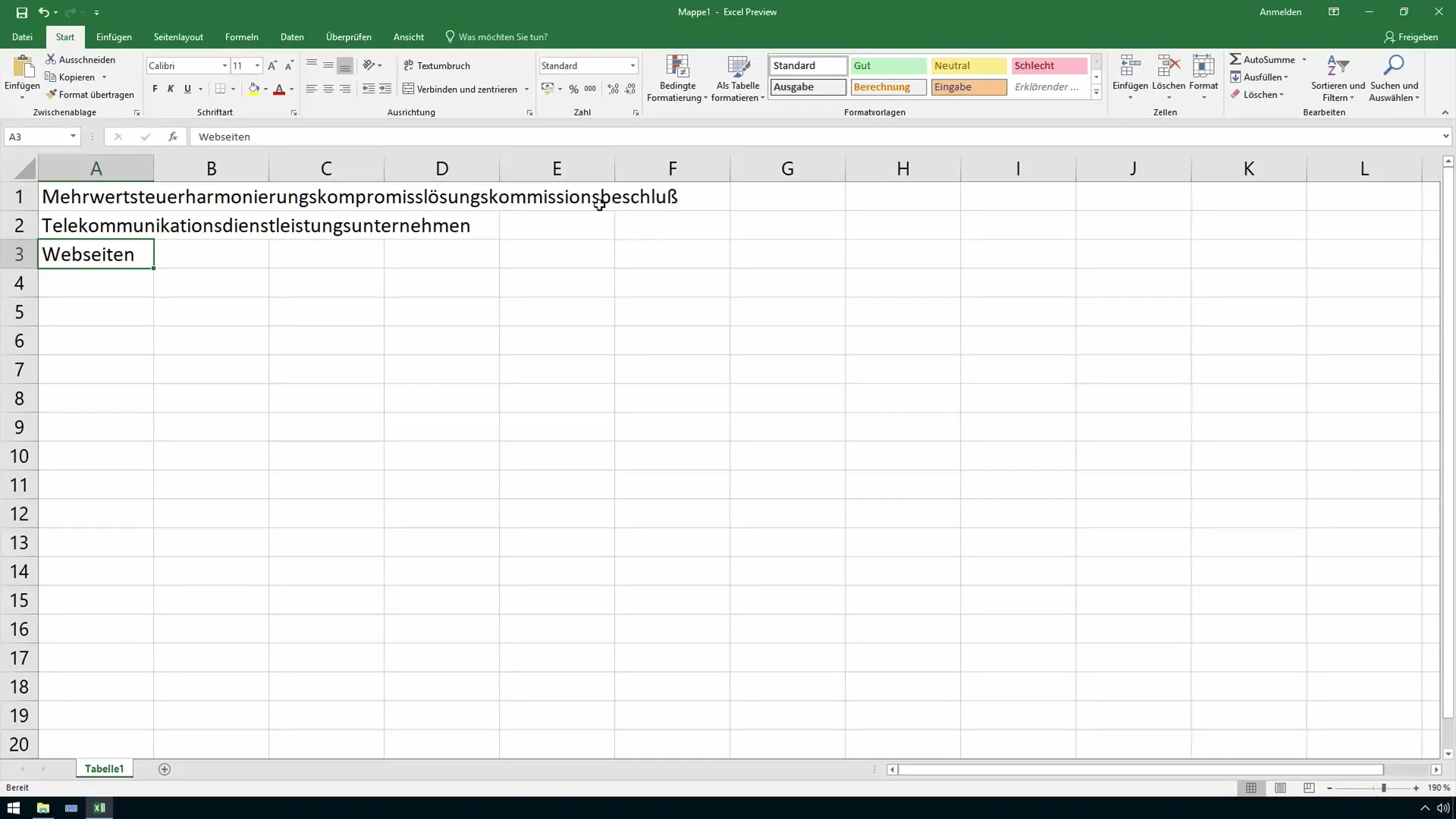The width and height of the screenshot is (1456, 819).
Task: Toggle italic formatting with the K button
Action: click(171, 89)
